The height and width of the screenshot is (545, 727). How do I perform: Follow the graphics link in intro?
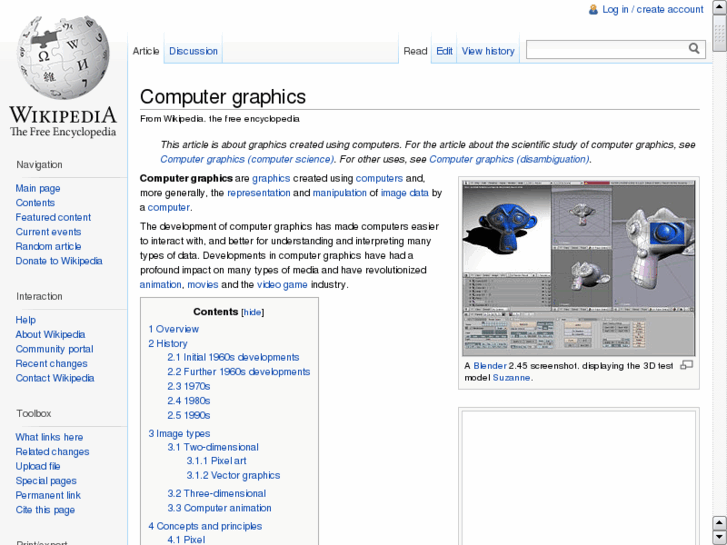point(271,179)
